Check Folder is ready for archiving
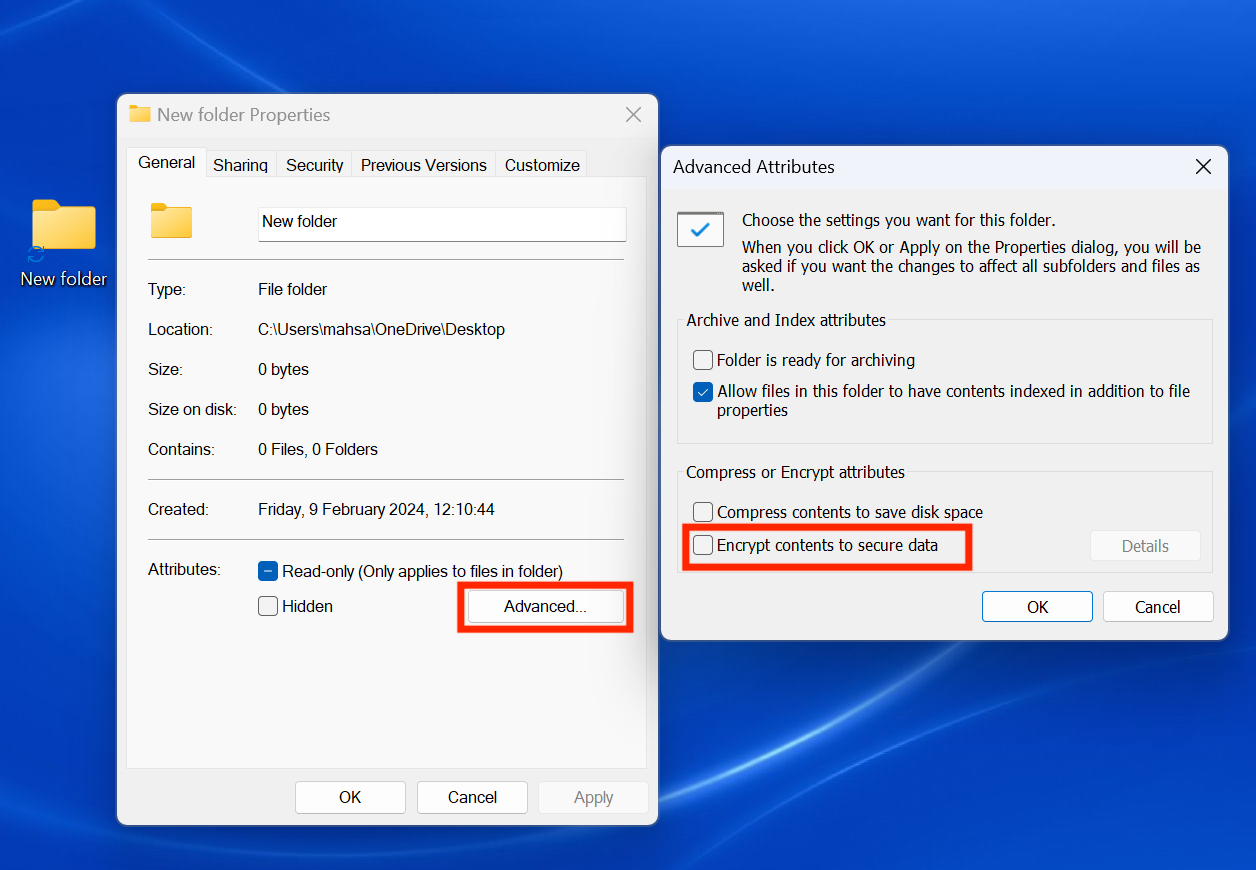This screenshot has width=1256, height=870. click(703, 360)
